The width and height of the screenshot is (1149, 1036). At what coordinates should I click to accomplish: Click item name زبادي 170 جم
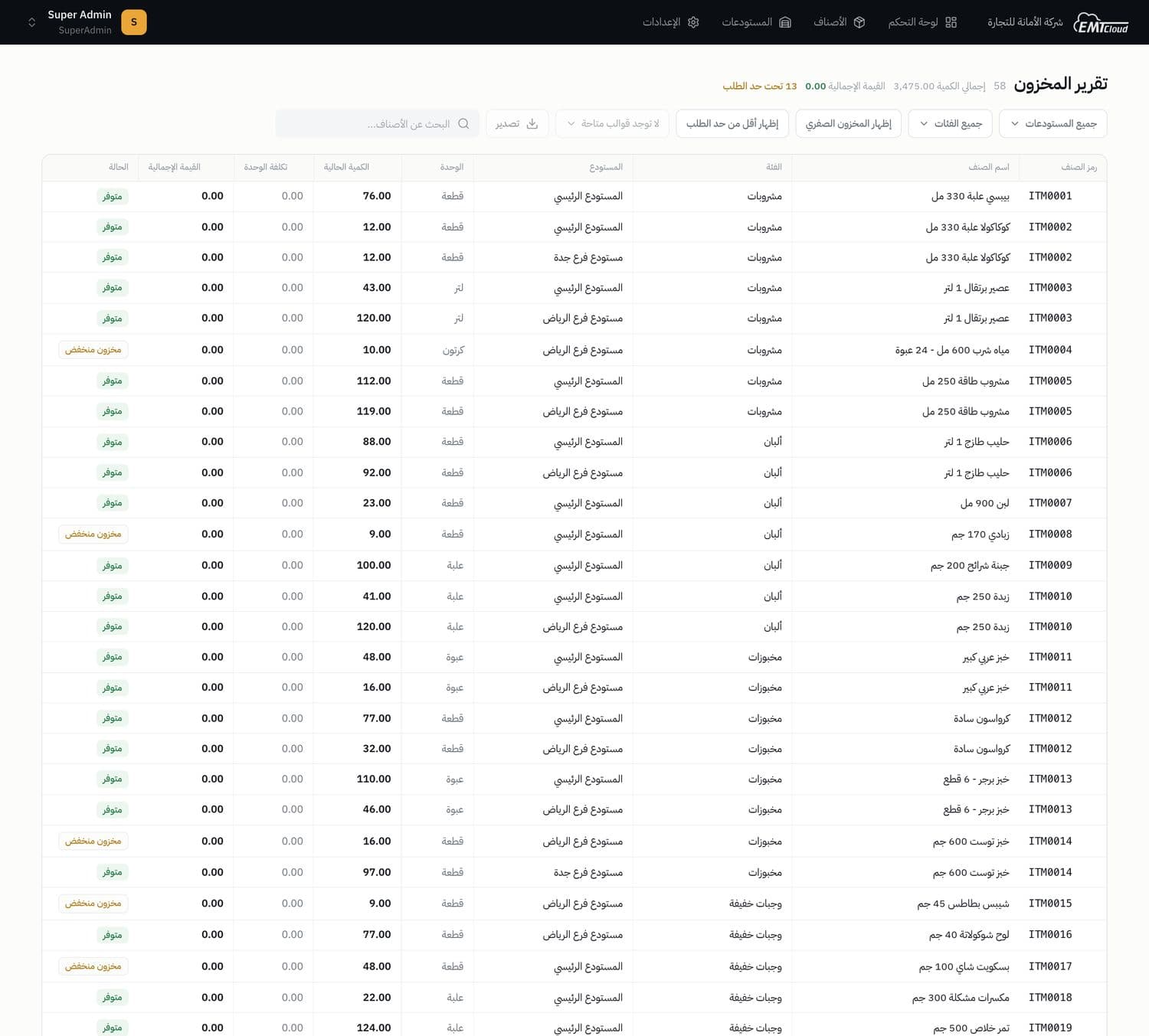(x=980, y=534)
